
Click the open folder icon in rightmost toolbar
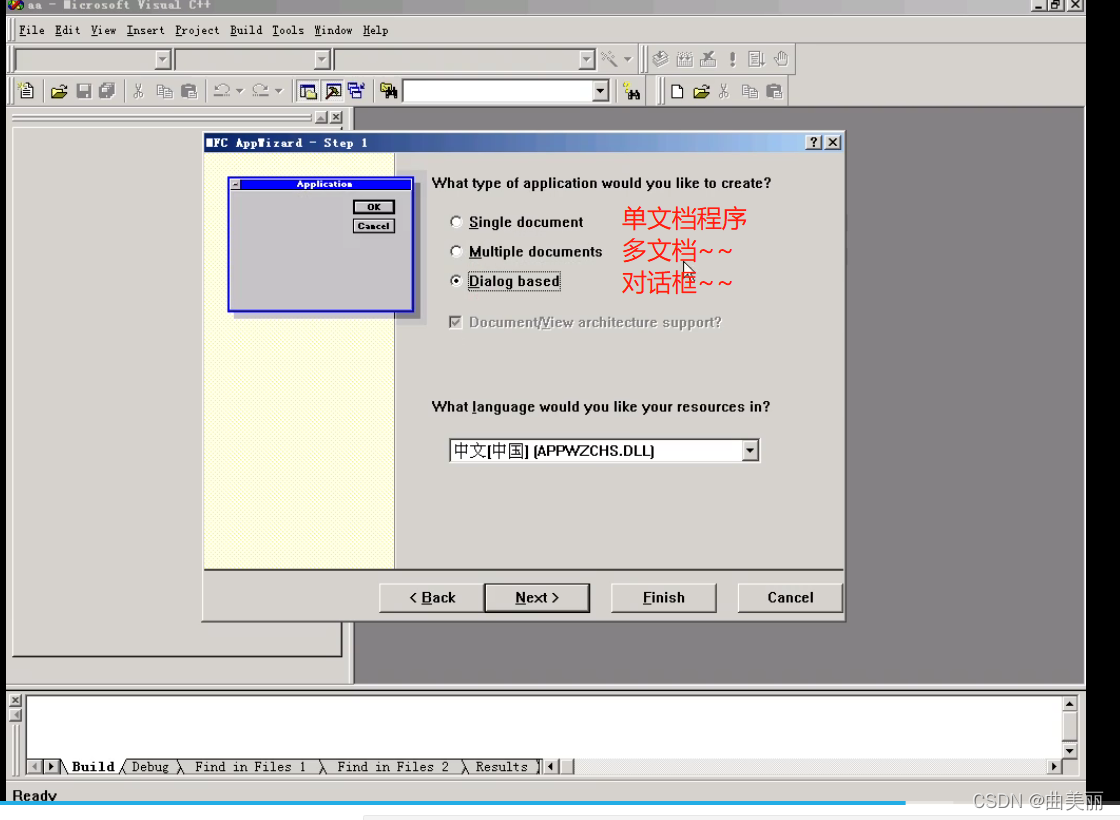click(x=701, y=91)
